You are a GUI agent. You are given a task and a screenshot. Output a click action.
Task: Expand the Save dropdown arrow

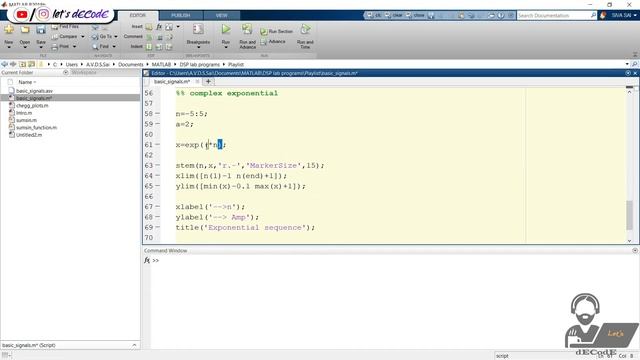coord(41,47)
